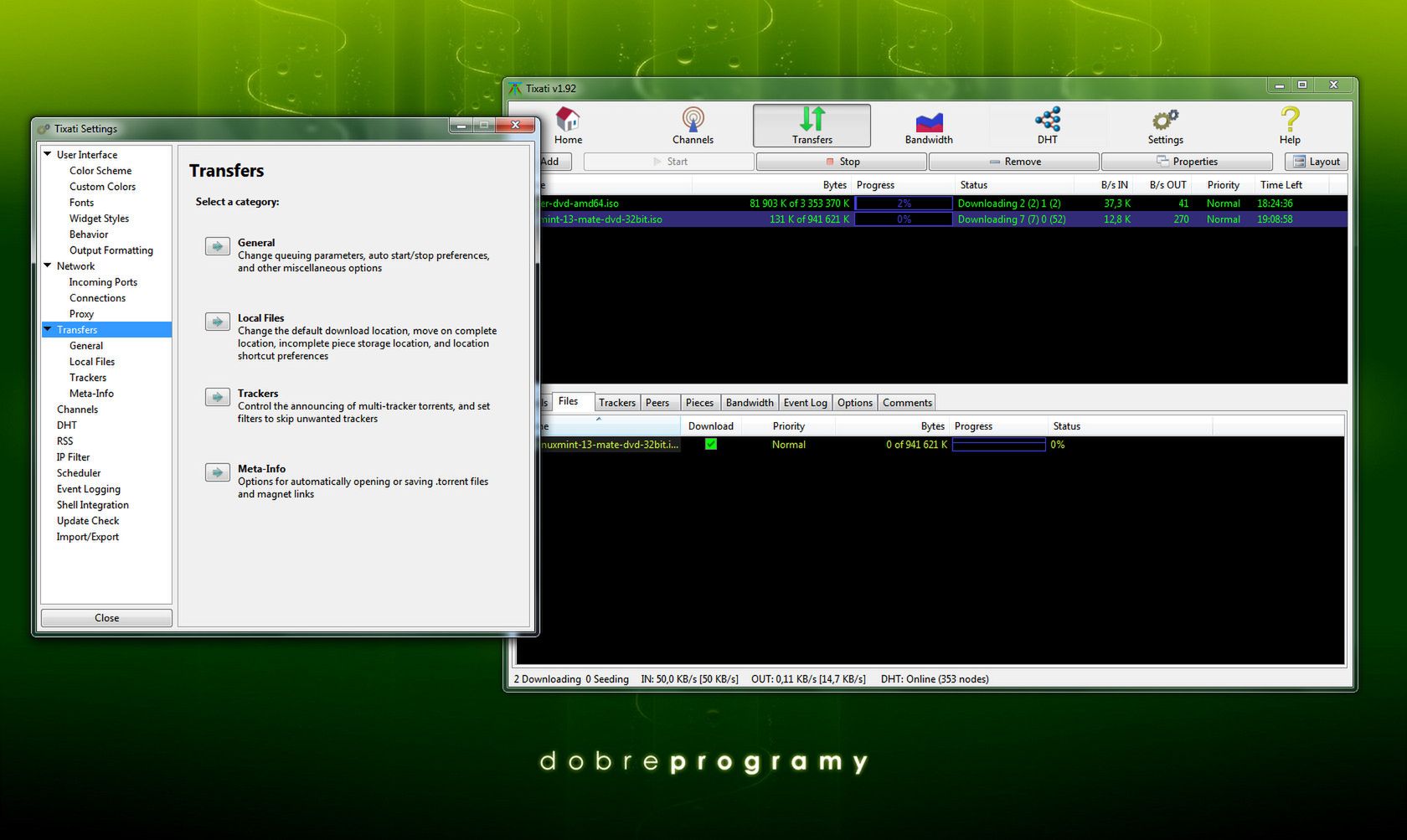Open transfer Properties button
Image resolution: width=1407 pixels, height=840 pixels.
1187,162
